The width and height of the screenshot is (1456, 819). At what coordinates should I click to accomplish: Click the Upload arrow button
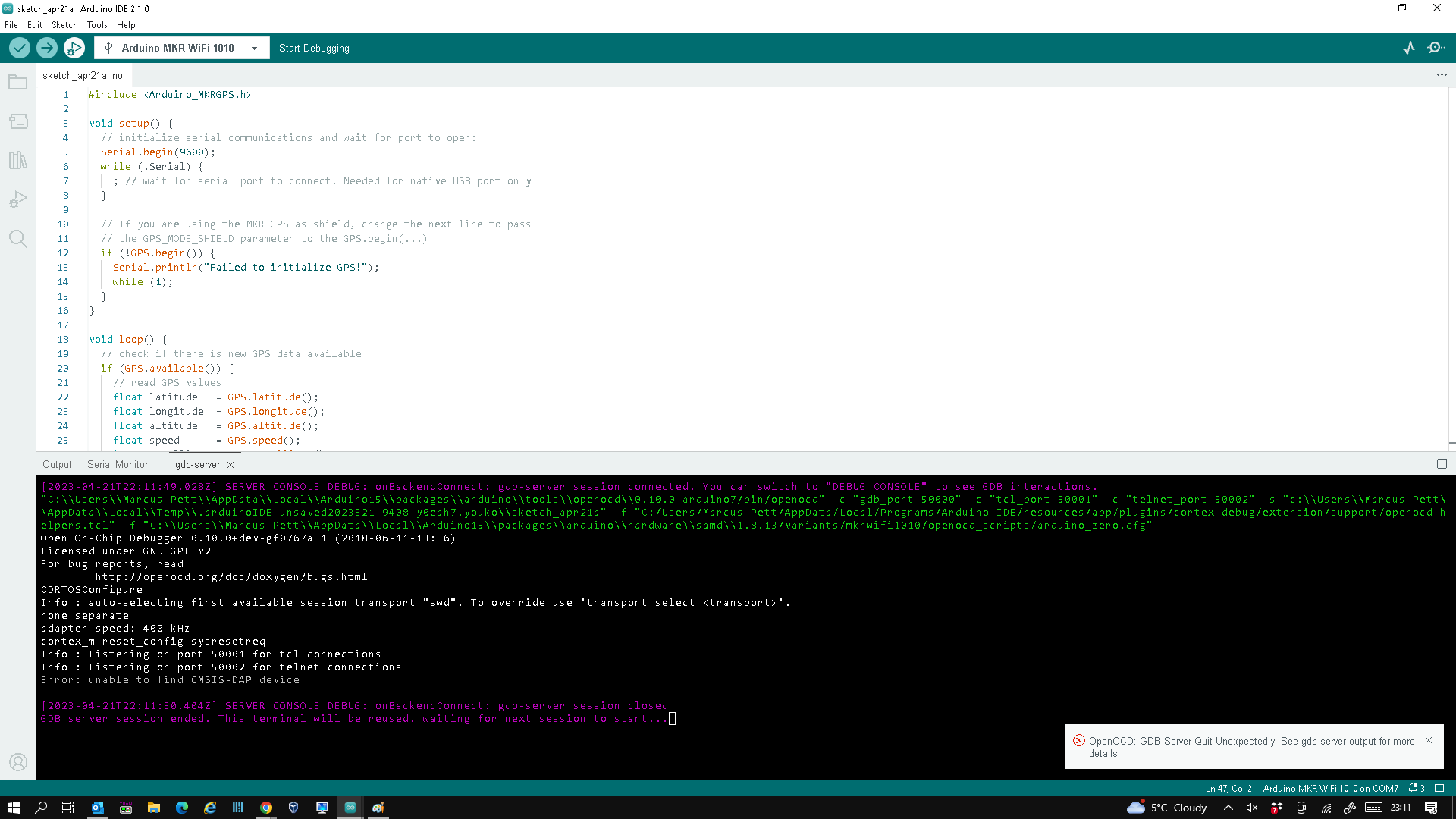47,48
